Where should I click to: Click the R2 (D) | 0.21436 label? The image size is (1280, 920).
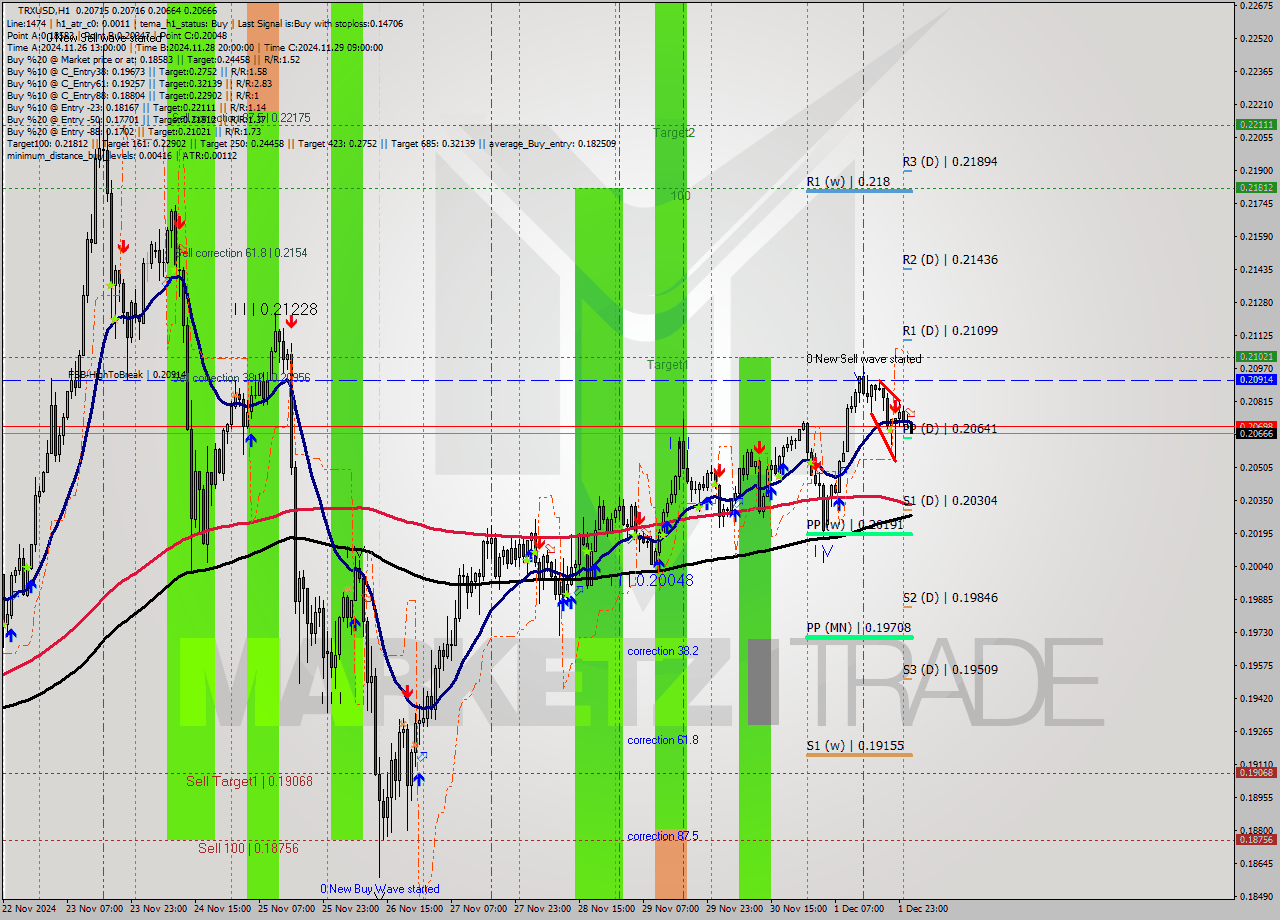tap(950, 259)
